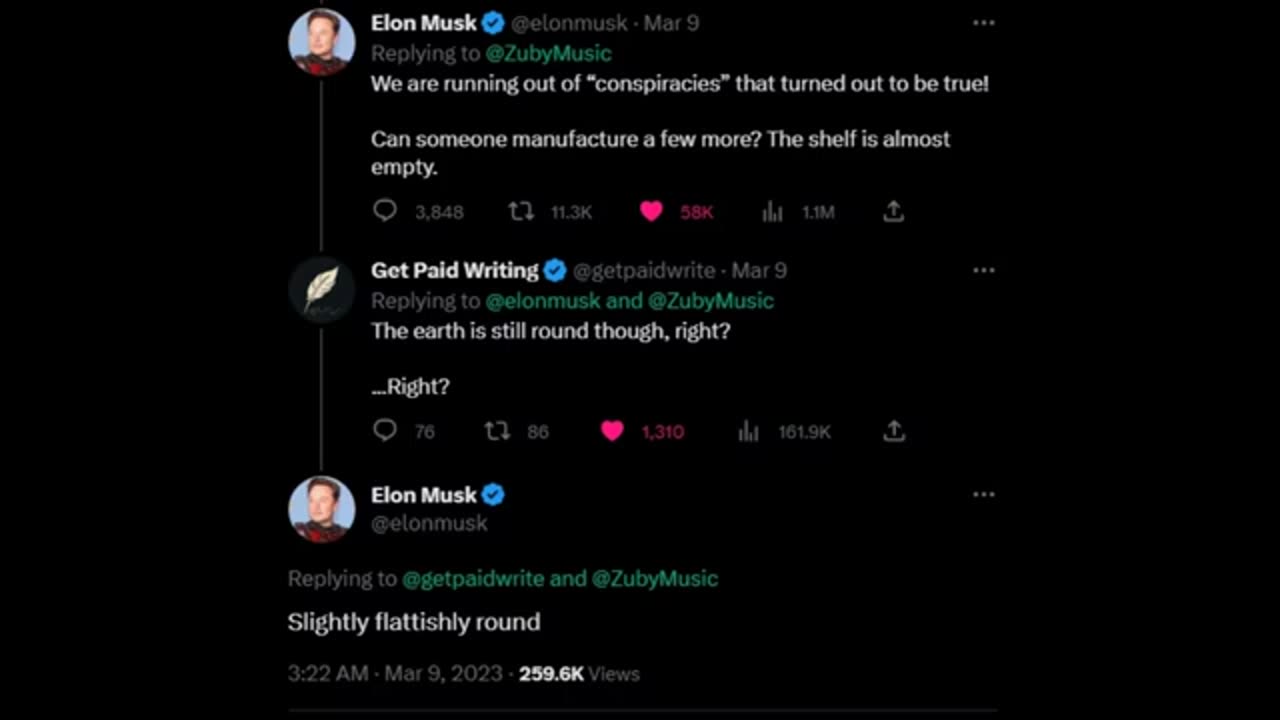
Task: Retweet the earth is round tweet
Action: [497, 431]
